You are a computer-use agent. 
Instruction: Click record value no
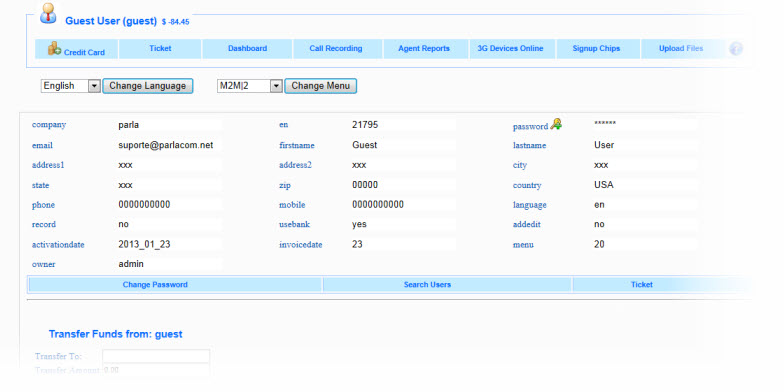(124, 224)
